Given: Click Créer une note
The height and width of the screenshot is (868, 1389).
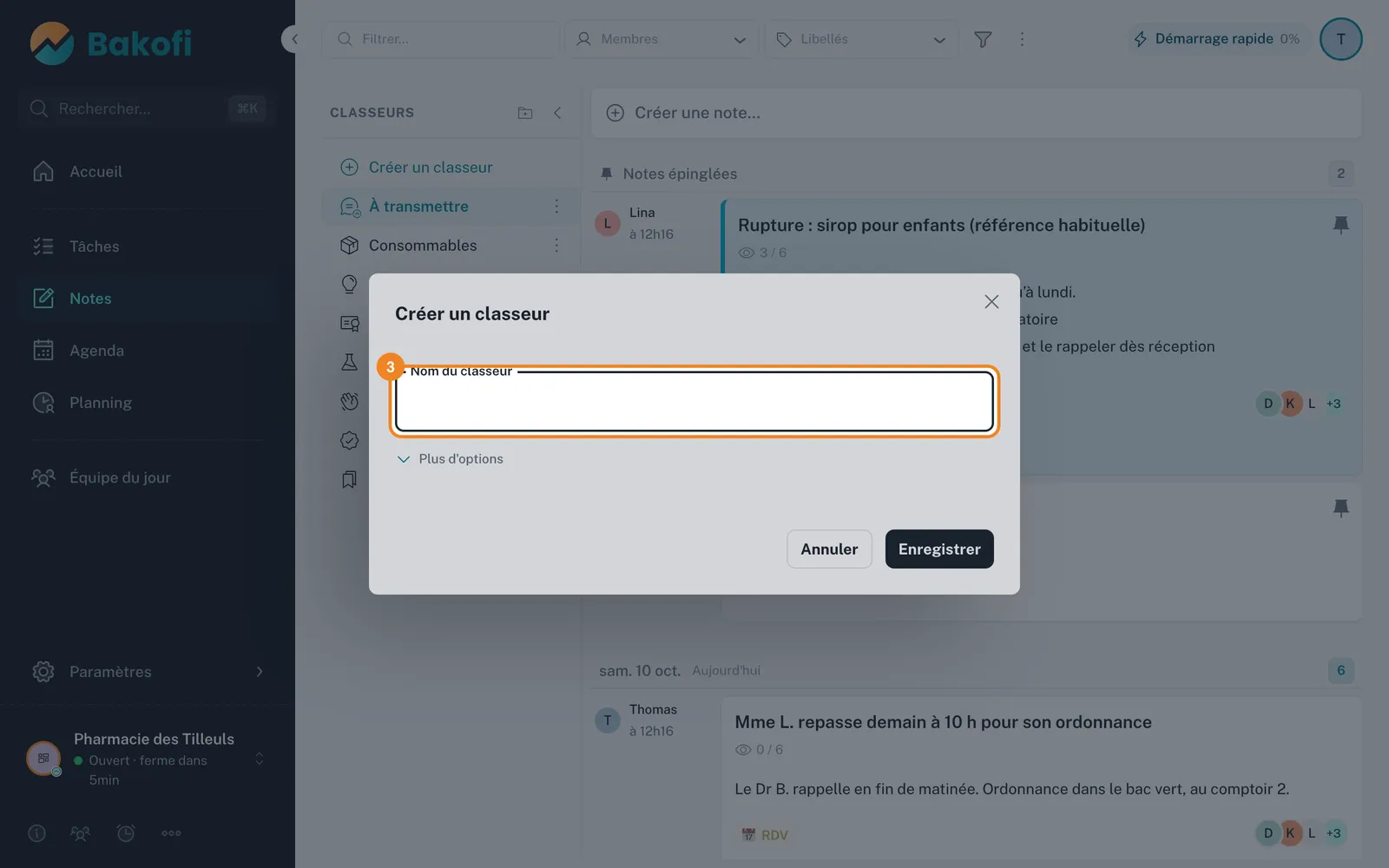Looking at the screenshot, I should (977, 113).
